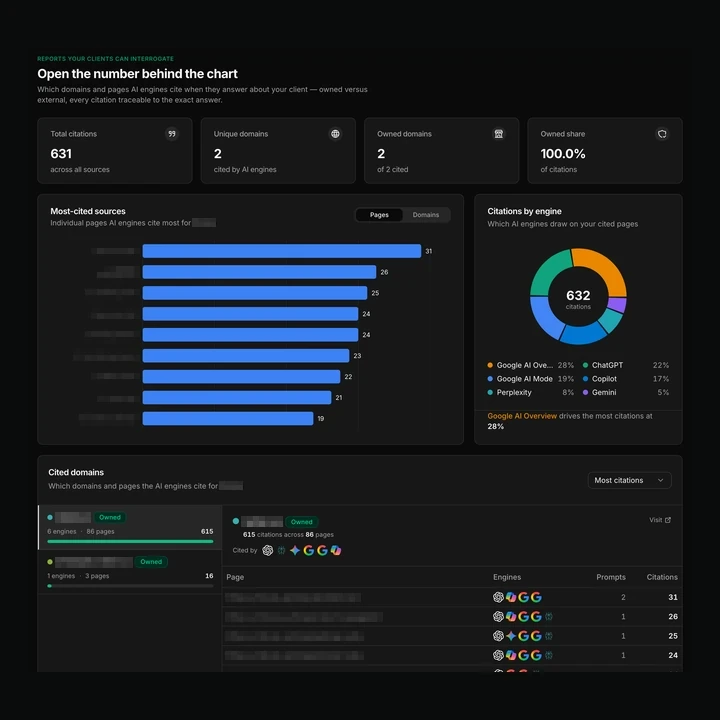Click ChatGPT icon in the 26-citations row
Screen dimensions: 720x720
click(x=498, y=616)
